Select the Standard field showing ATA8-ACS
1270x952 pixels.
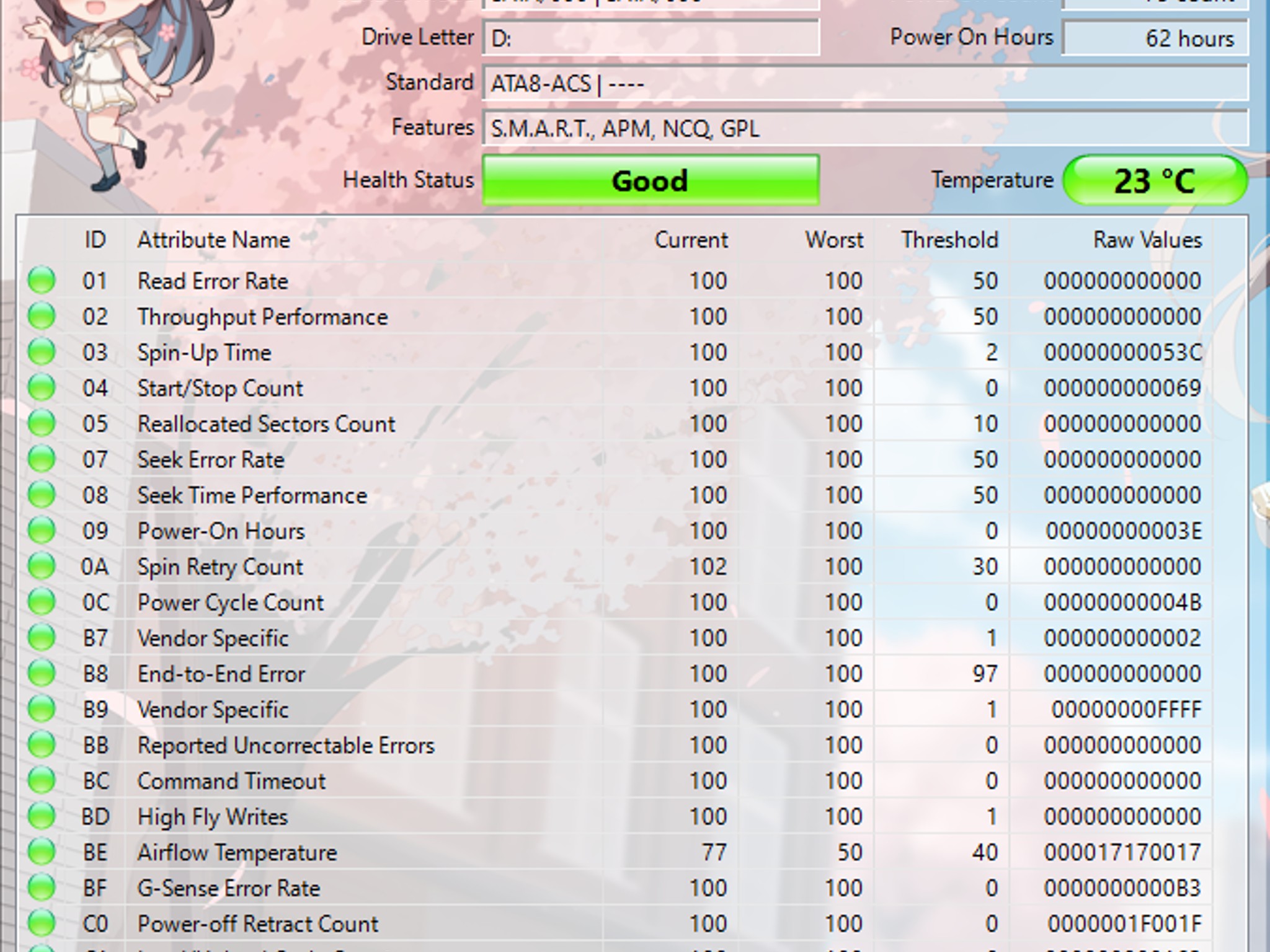(865, 83)
